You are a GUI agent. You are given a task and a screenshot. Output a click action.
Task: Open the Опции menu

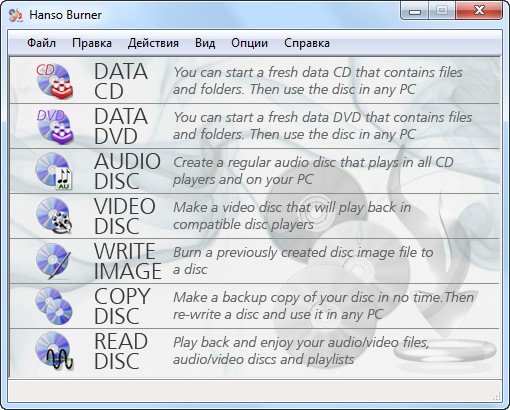click(249, 43)
